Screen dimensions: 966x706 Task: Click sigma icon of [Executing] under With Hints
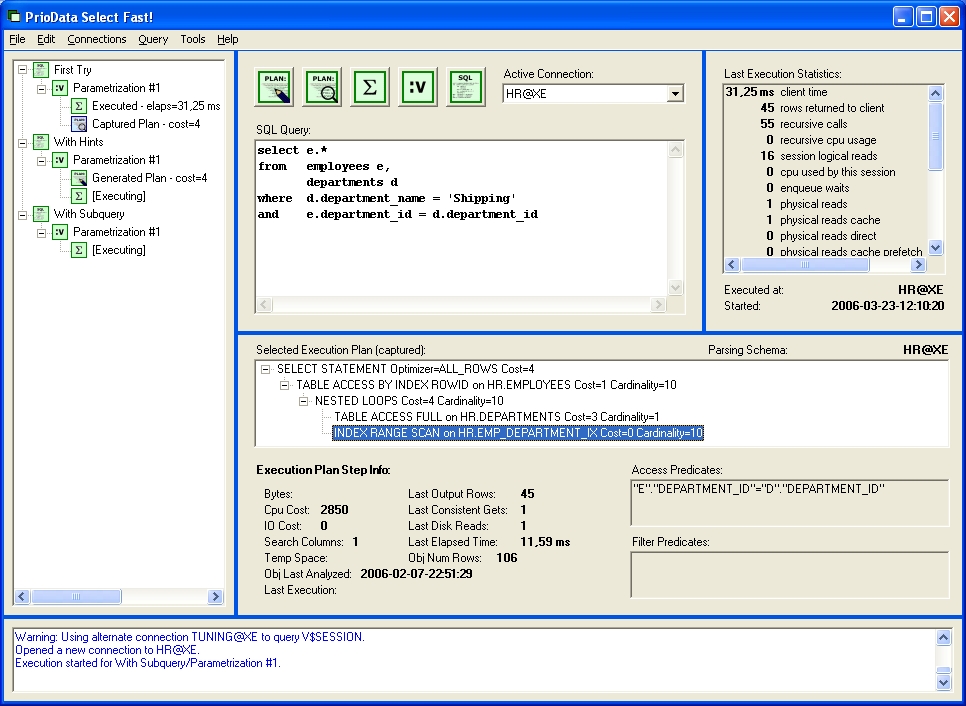[79, 196]
